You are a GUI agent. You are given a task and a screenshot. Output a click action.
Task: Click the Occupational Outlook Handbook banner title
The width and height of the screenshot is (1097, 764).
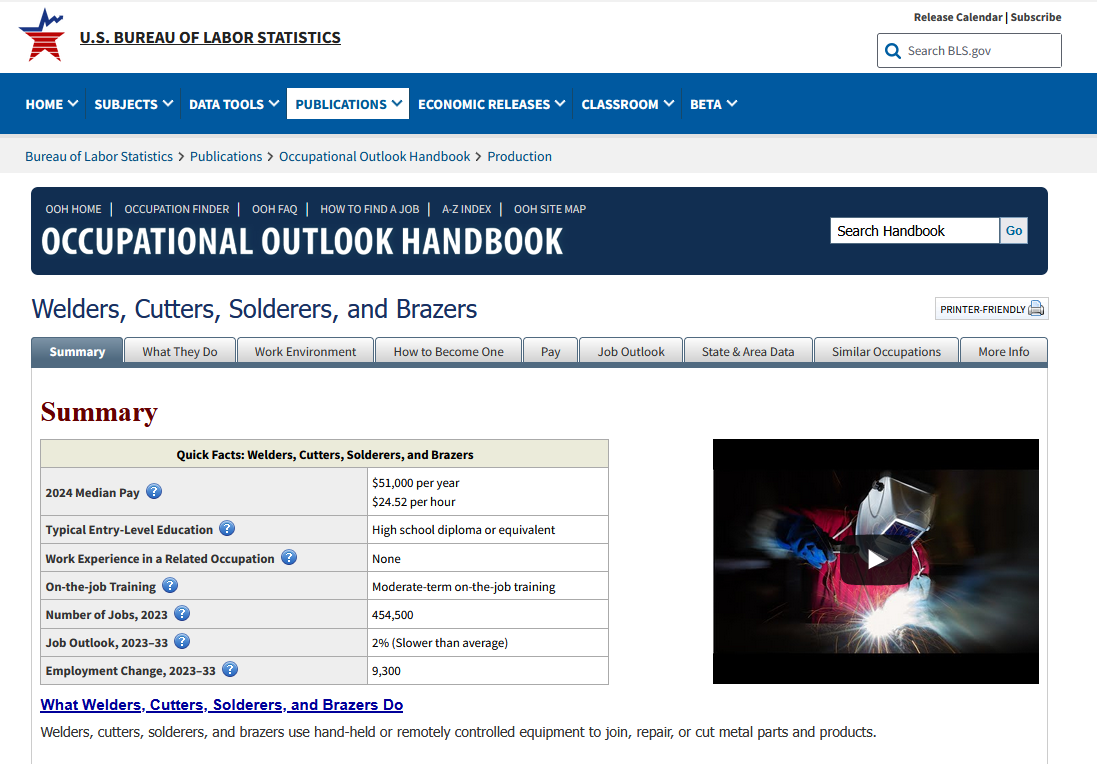coord(302,241)
